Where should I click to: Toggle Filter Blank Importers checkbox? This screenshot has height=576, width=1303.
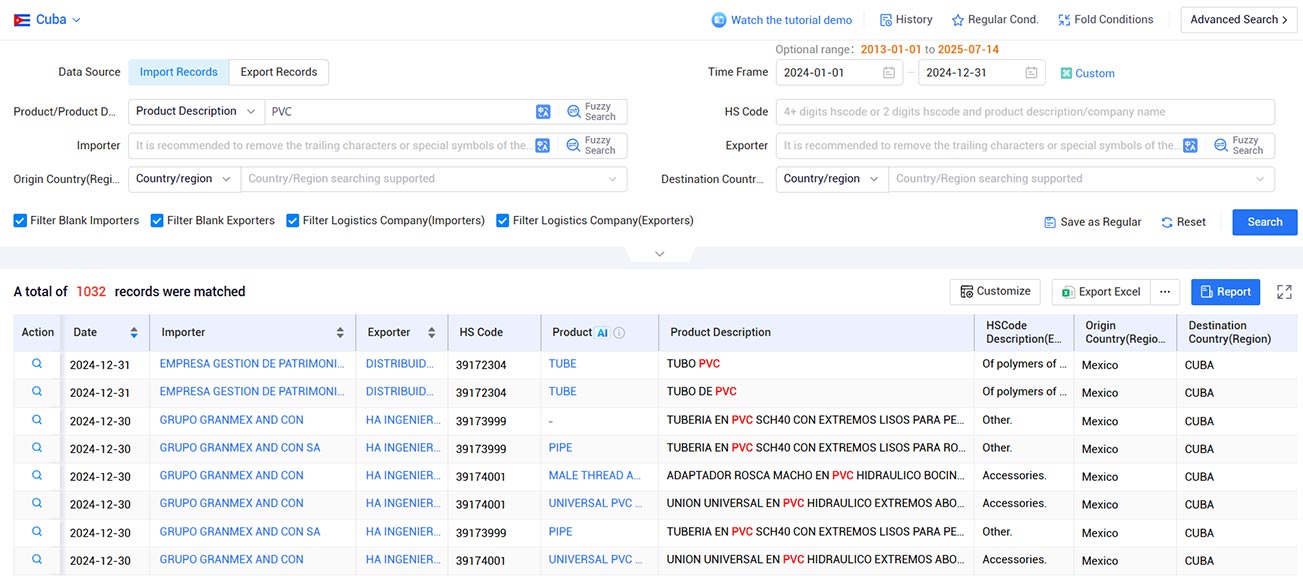click(x=20, y=221)
